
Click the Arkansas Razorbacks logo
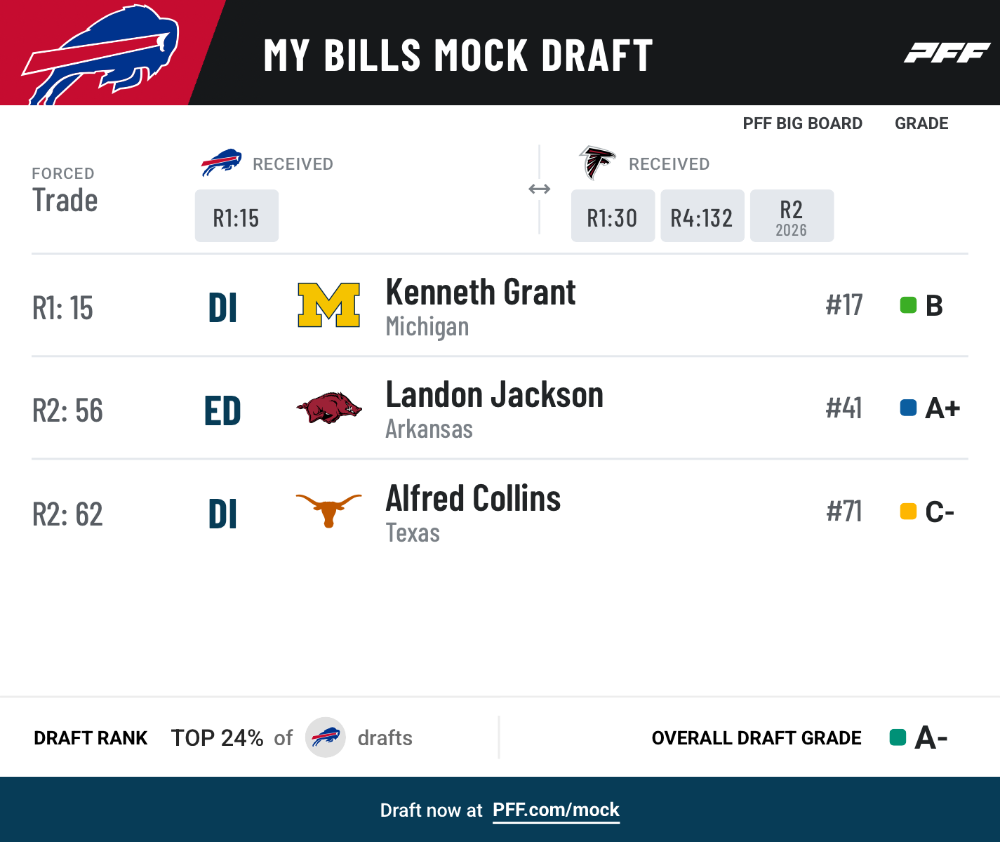(x=329, y=408)
